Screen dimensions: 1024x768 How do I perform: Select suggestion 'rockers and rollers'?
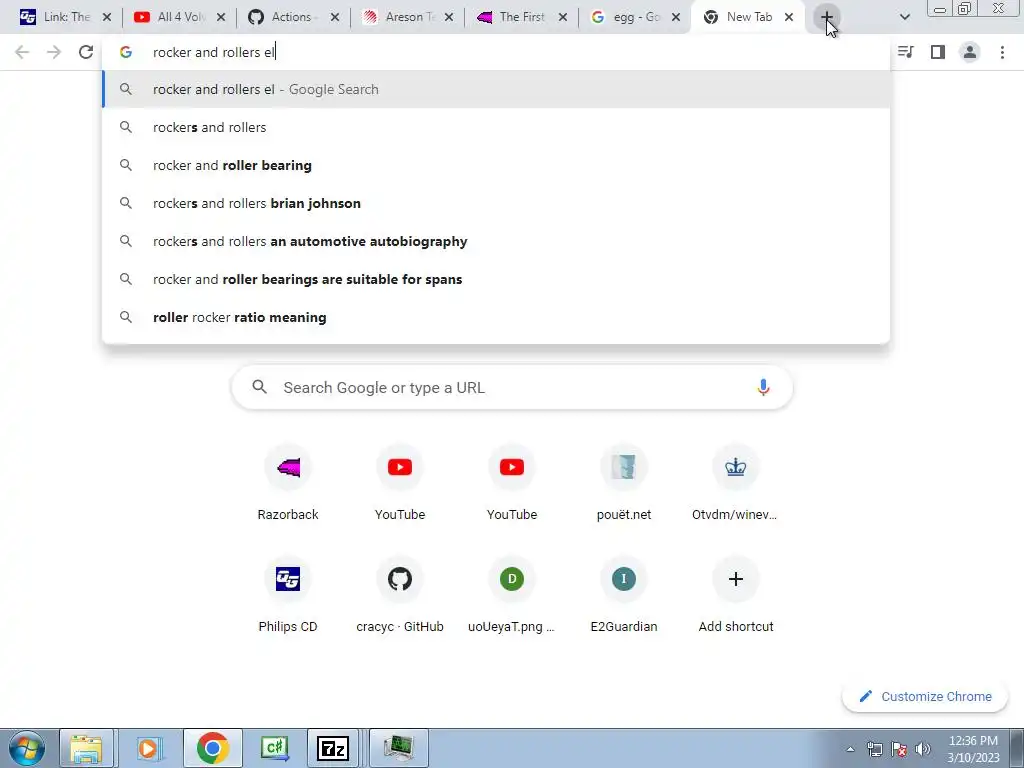click(496, 127)
